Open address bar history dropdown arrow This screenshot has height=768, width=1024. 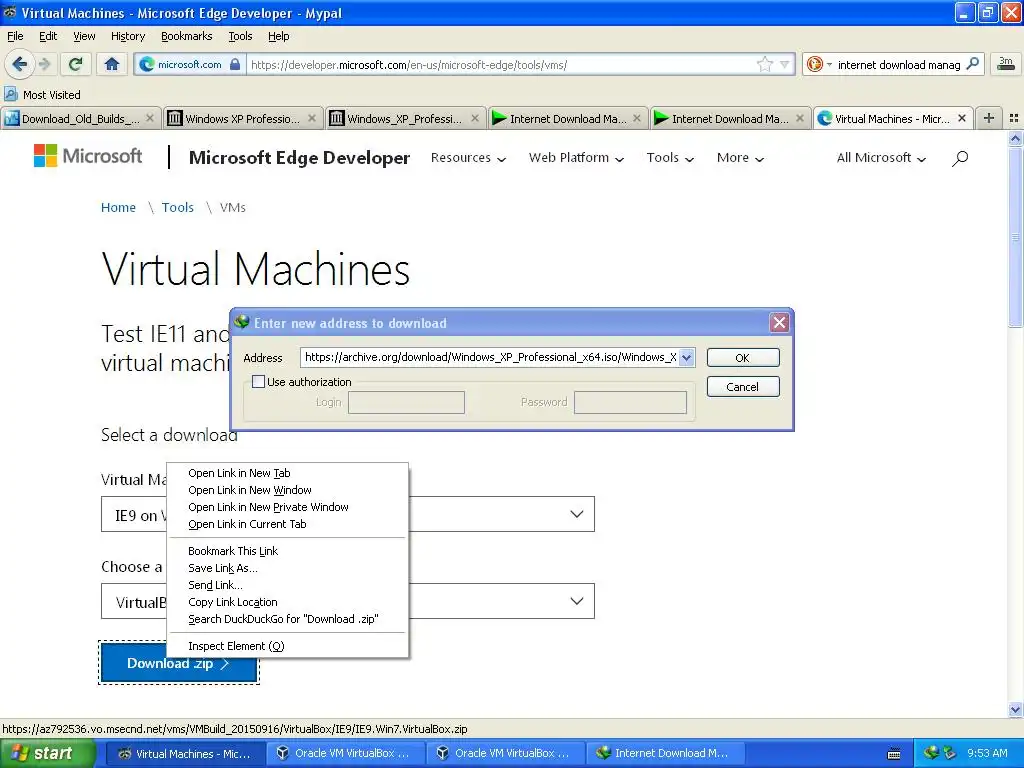click(x=784, y=64)
